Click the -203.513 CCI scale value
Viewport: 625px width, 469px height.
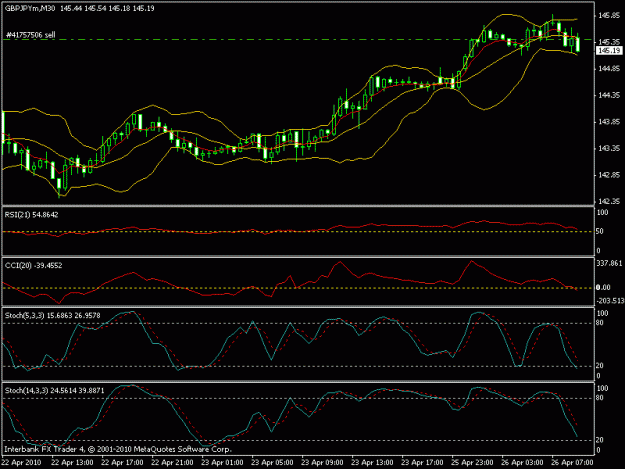610,301
